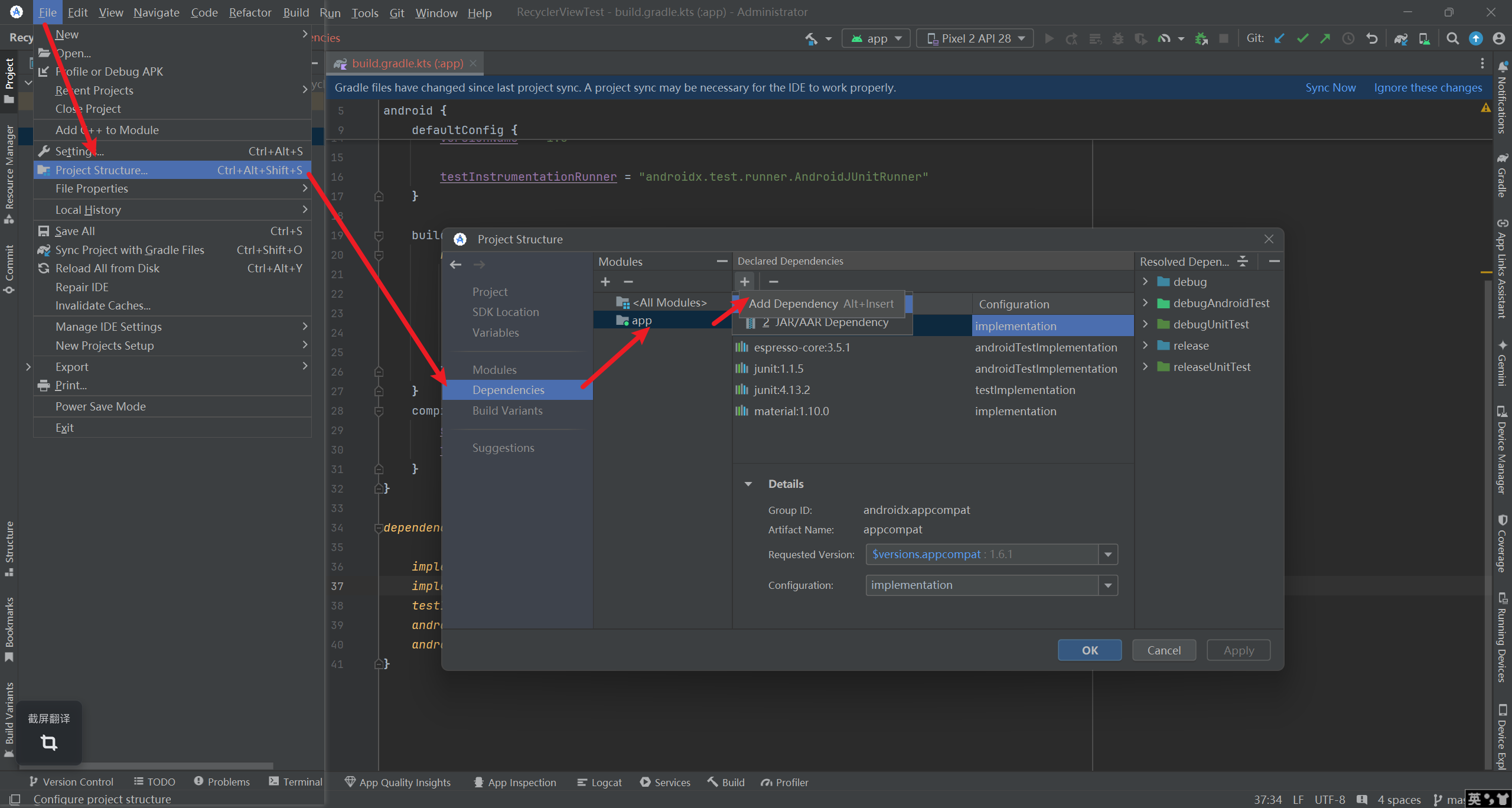Choose Invalidate Caches... from File menu

coord(172,305)
